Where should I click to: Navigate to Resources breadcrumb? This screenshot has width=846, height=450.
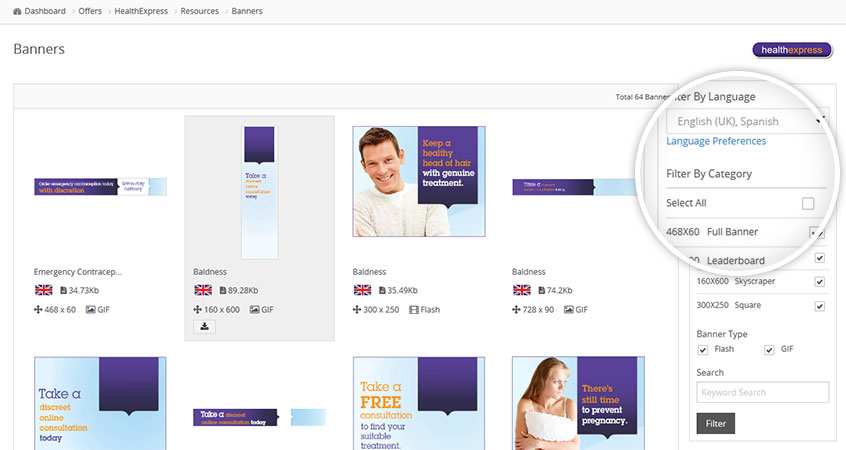(x=200, y=11)
